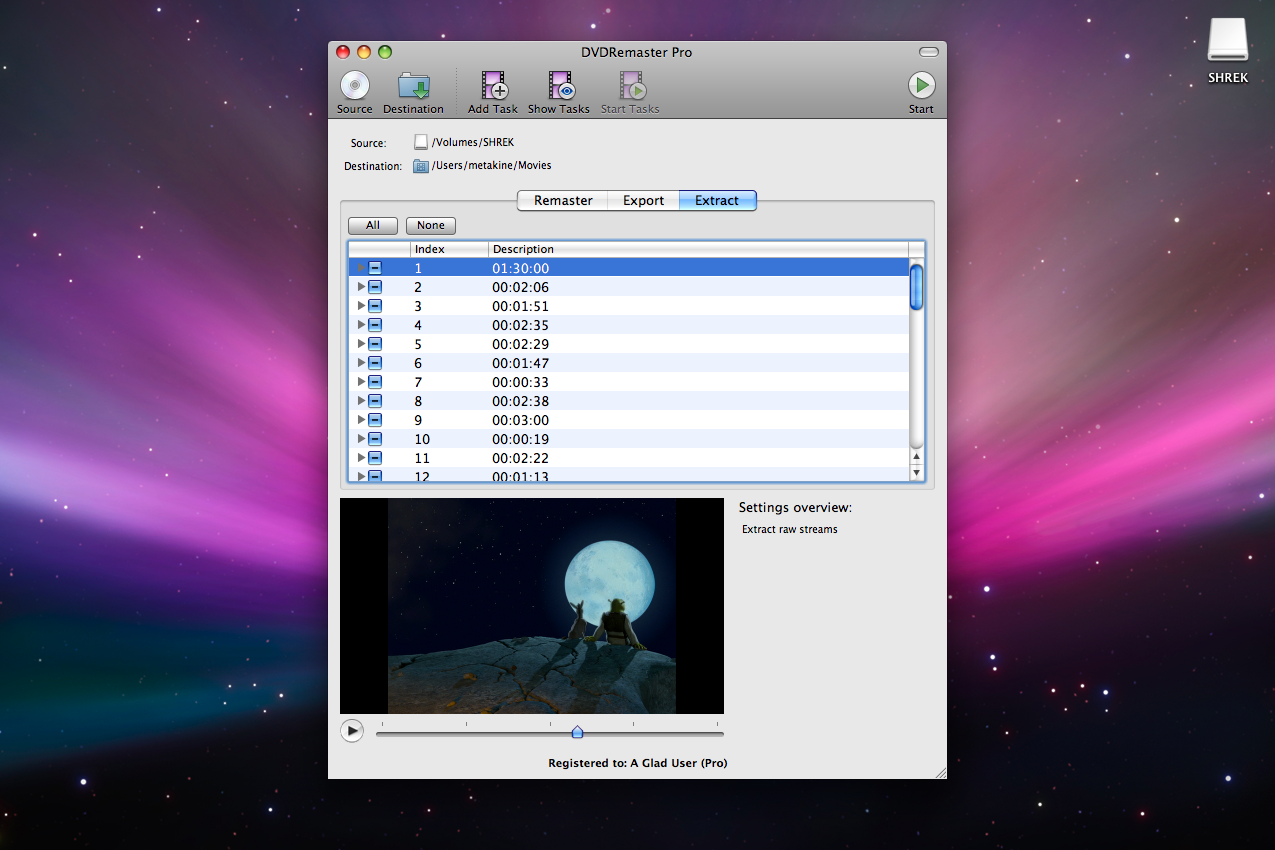Expand the disclosure triangle for index 2
This screenshot has width=1275, height=850.
pyautogui.click(x=361, y=287)
